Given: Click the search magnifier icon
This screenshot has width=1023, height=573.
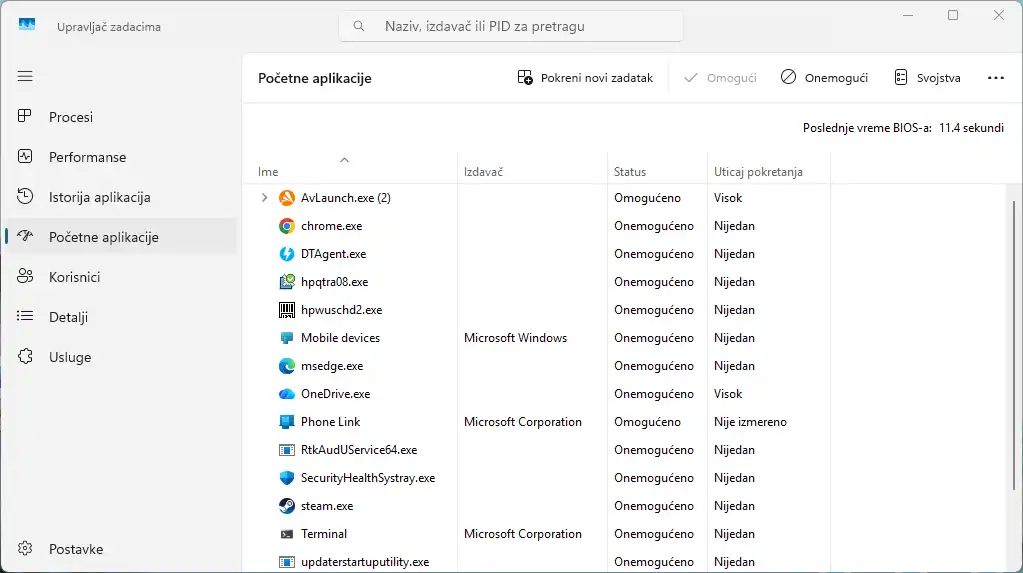Looking at the screenshot, I should 359,26.
